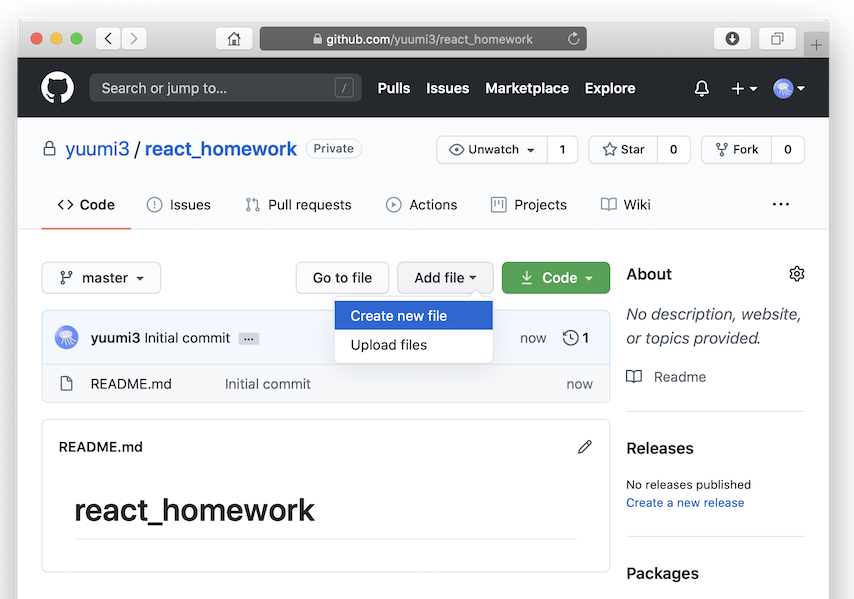This screenshot has width=854, height=599.
Task: Open About settings gear icon
Action: [x=797, y=274]
